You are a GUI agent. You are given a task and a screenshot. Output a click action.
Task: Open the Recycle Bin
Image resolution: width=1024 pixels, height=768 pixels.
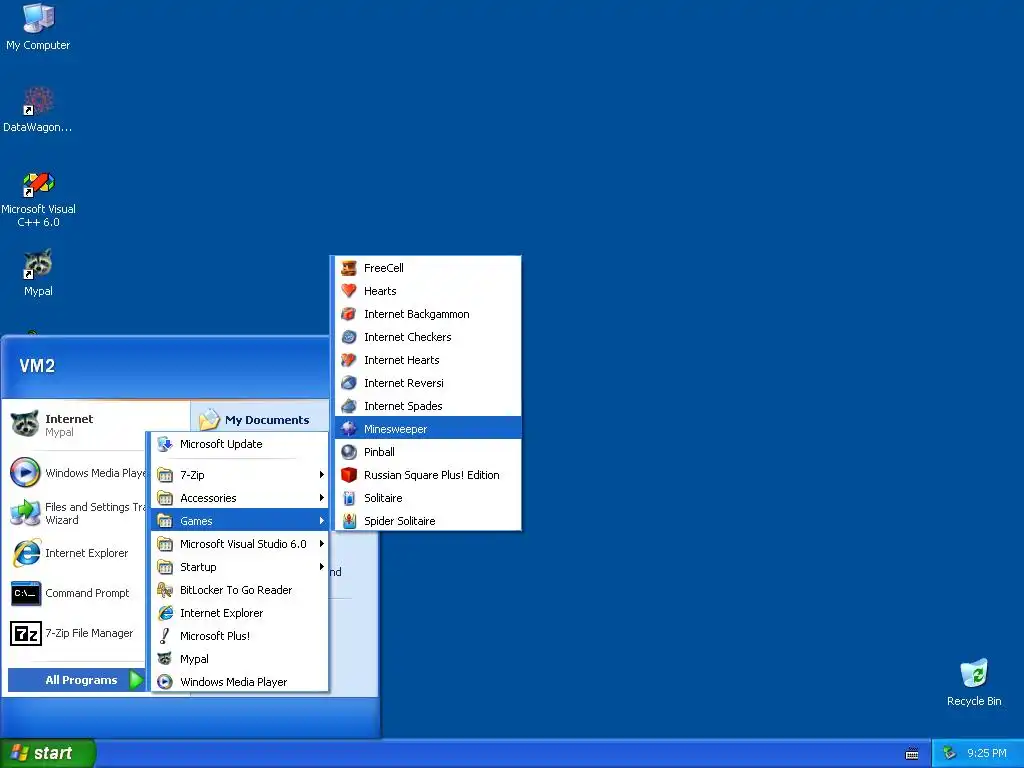coord(974,682)
